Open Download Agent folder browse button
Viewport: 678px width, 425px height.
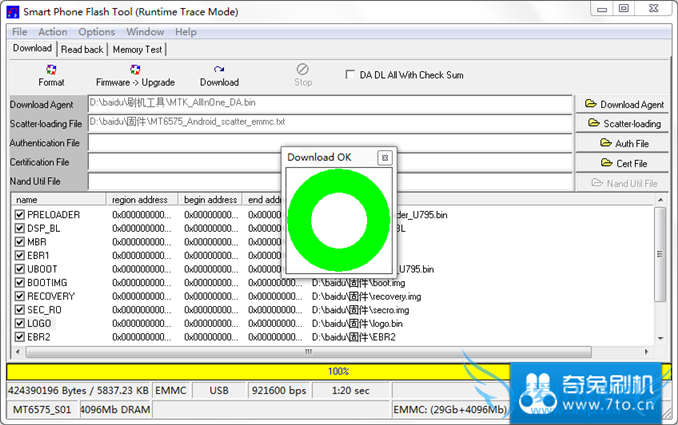coord(624,104)
